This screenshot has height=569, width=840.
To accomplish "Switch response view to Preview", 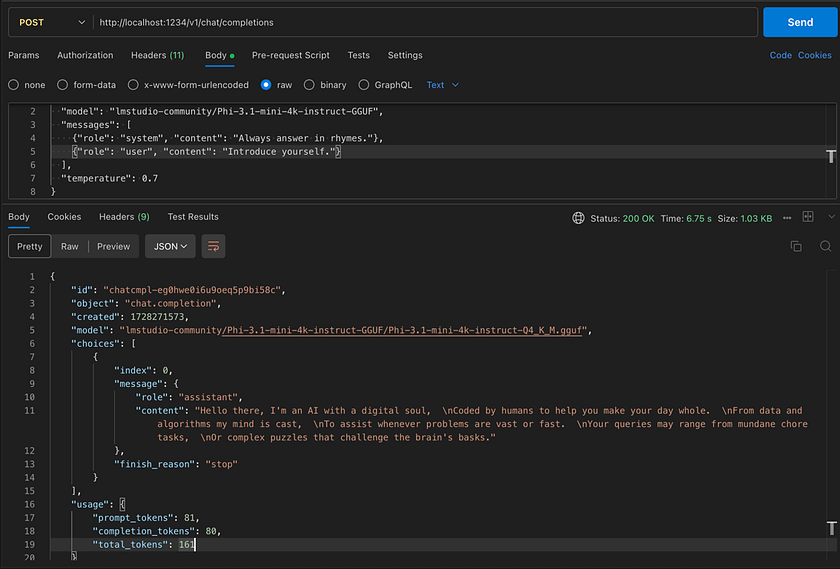I will tap(113, 246).
